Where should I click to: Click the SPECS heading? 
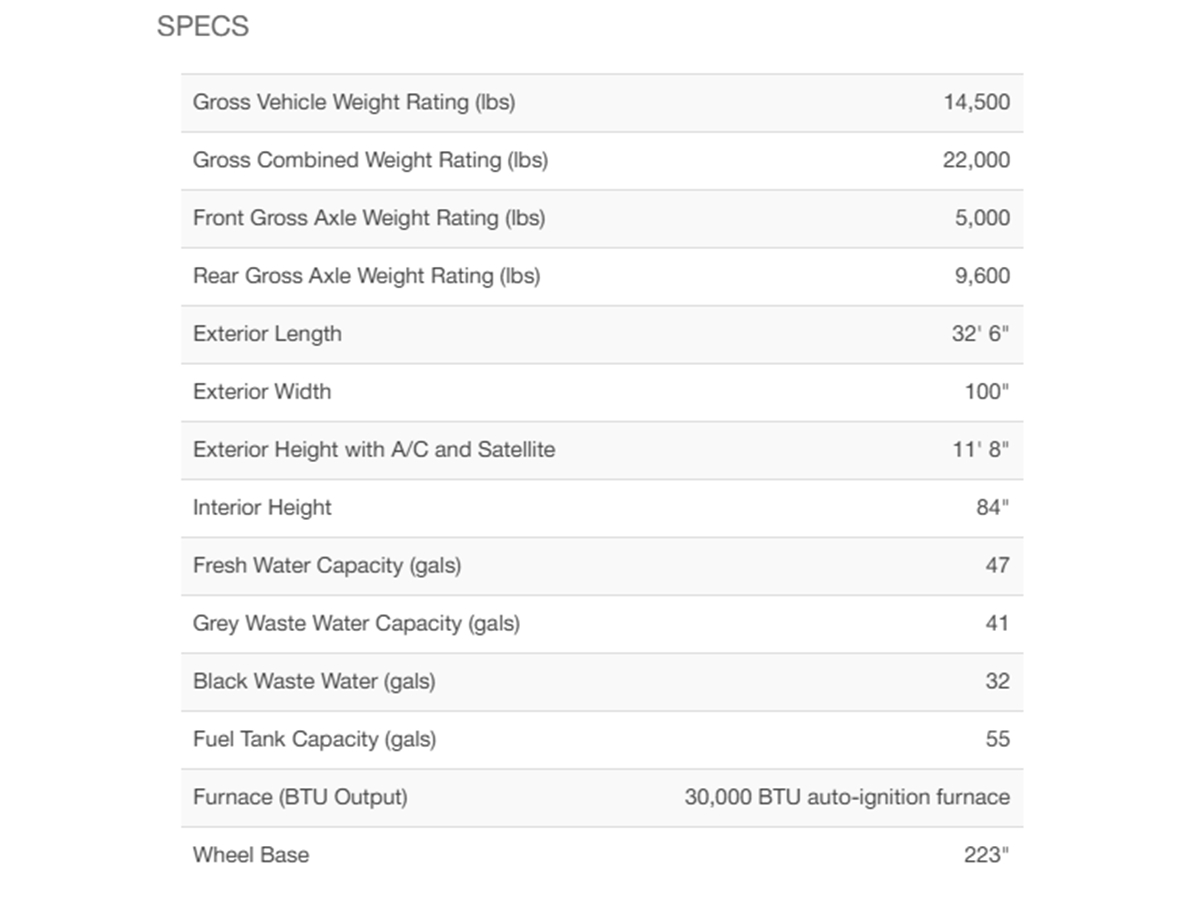coord(203,27)
